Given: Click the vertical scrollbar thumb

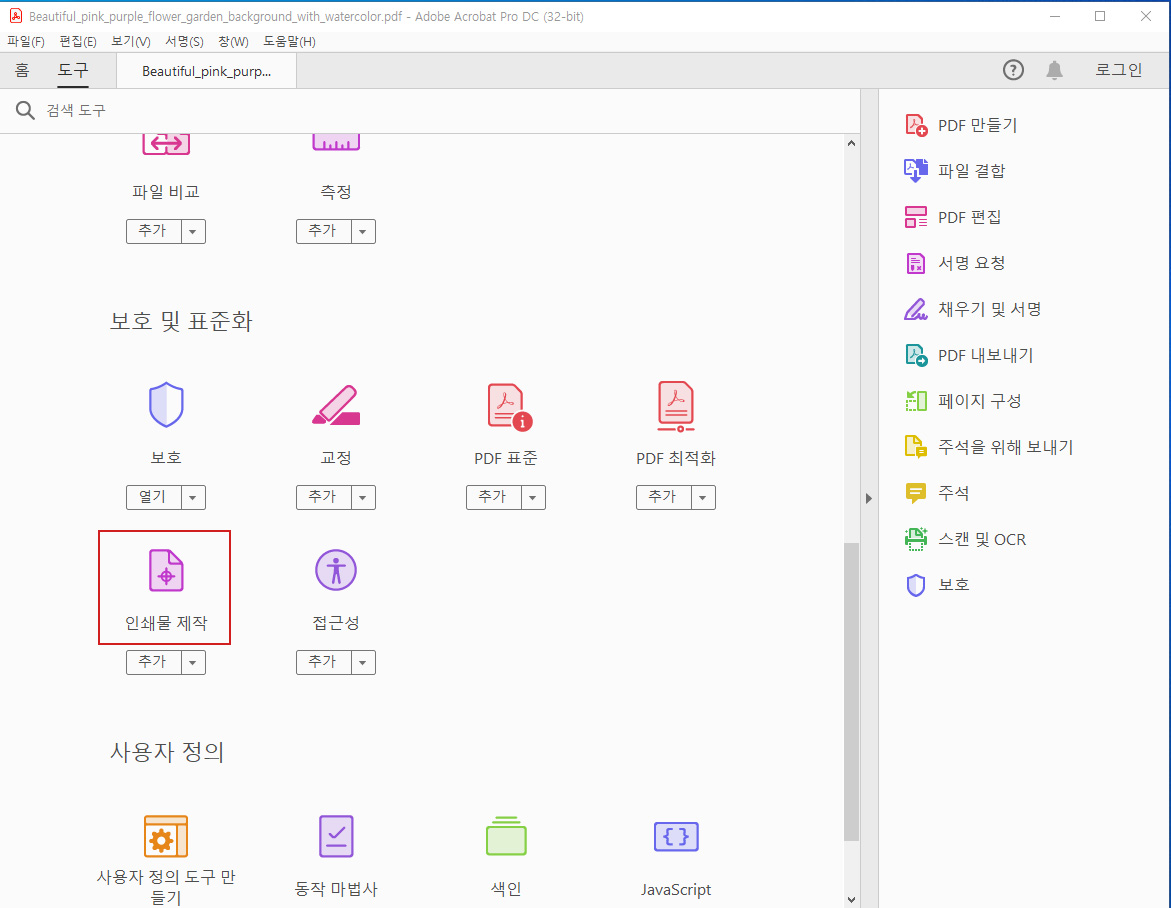Looking at the screenshot, I should (851, 692).
